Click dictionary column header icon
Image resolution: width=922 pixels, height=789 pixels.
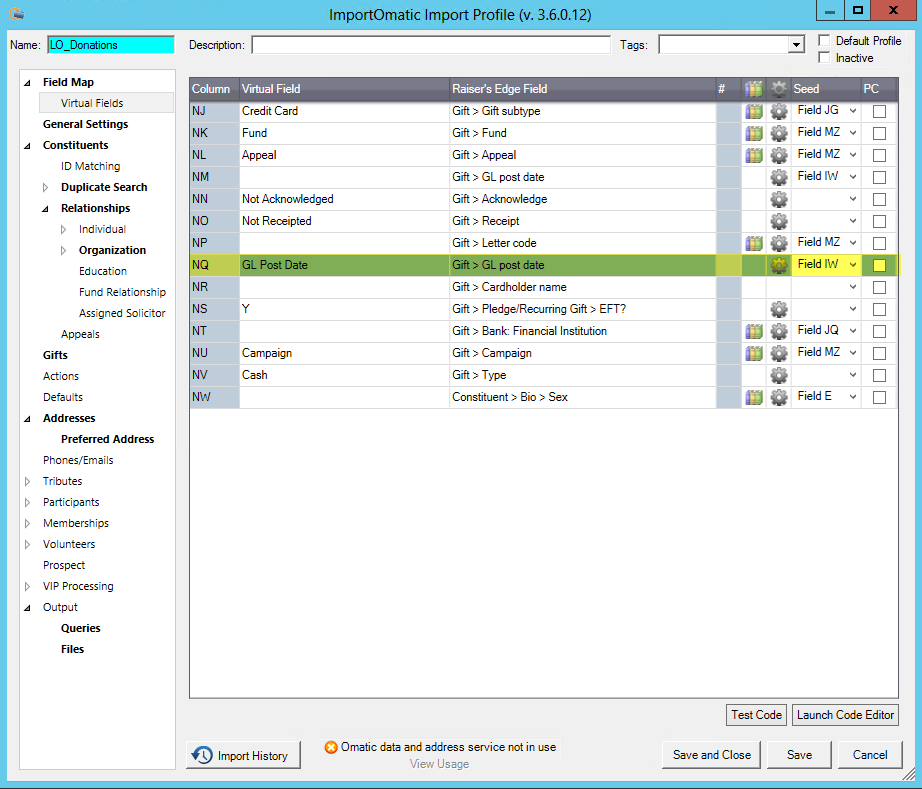(x=753, y=89)
